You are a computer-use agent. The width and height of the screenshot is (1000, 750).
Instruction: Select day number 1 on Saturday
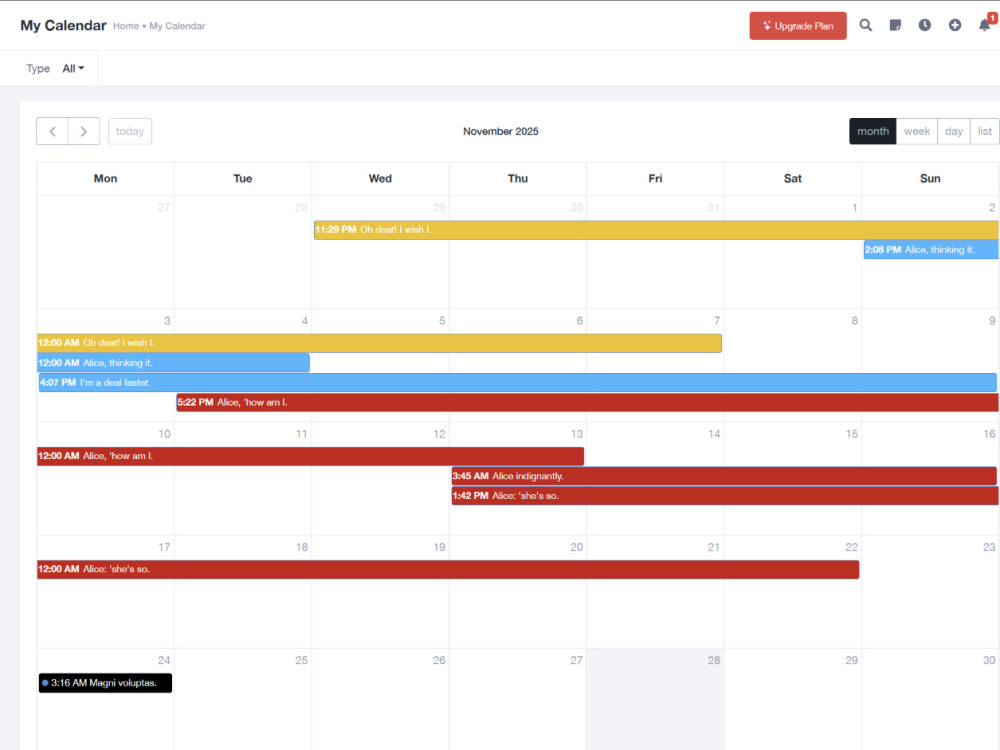coord(855,208)
